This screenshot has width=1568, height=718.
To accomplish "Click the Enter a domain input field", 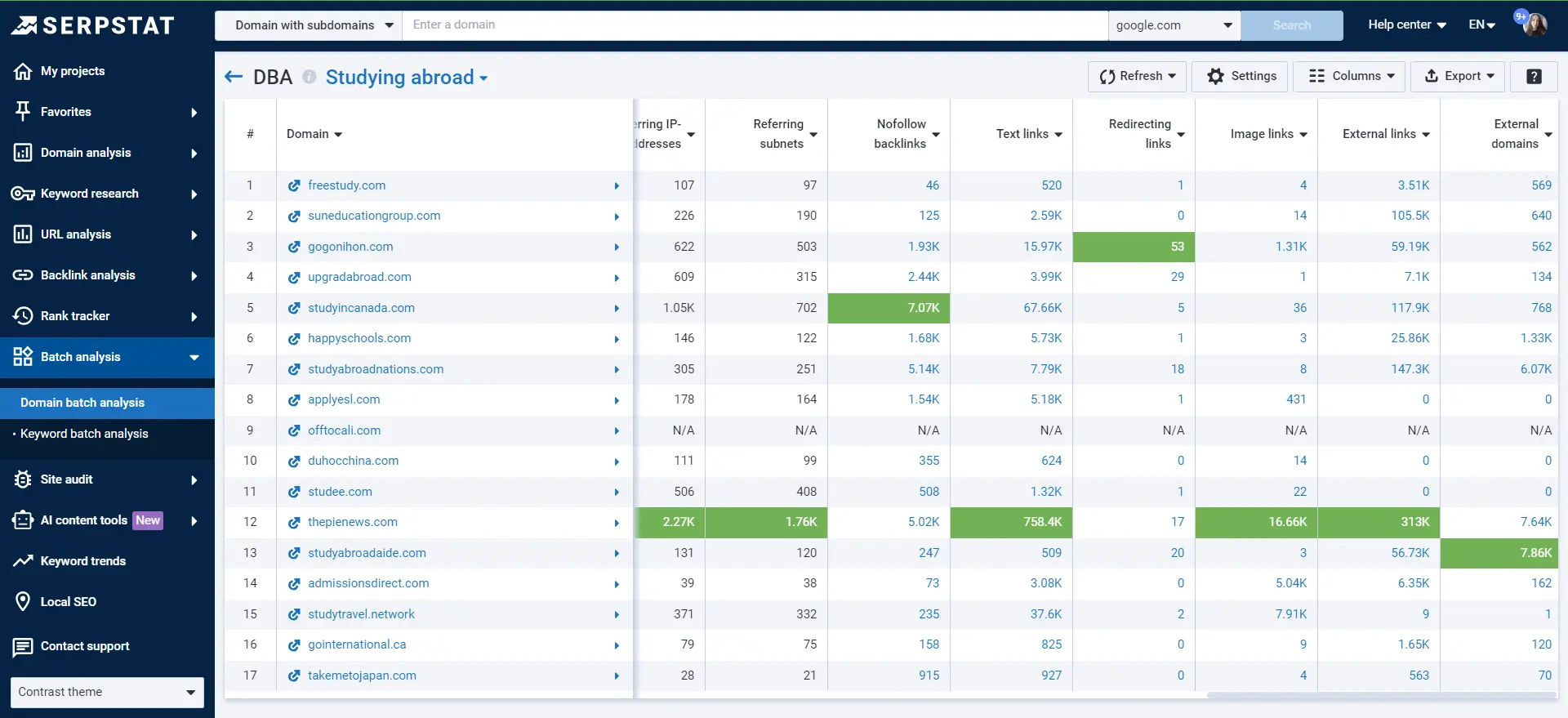I will 755,25.
